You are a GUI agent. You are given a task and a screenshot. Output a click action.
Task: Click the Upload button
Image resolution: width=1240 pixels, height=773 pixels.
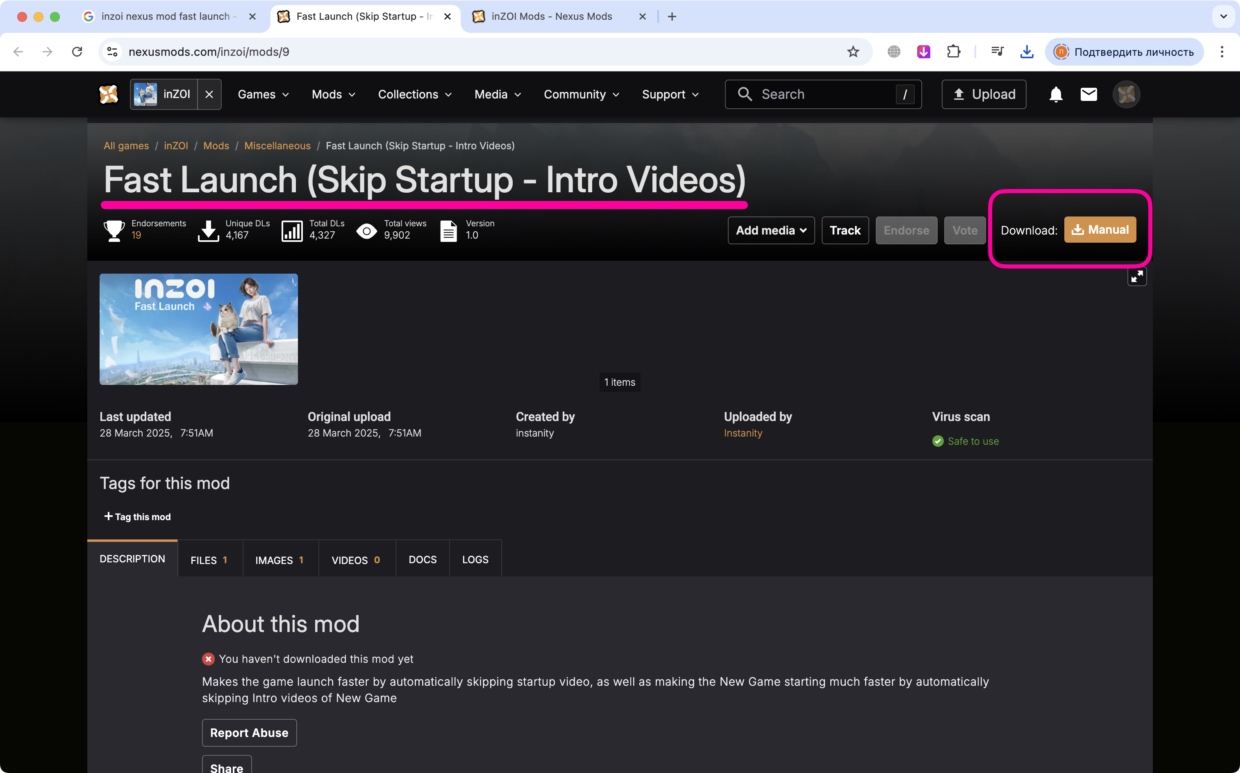coord(984,94)
